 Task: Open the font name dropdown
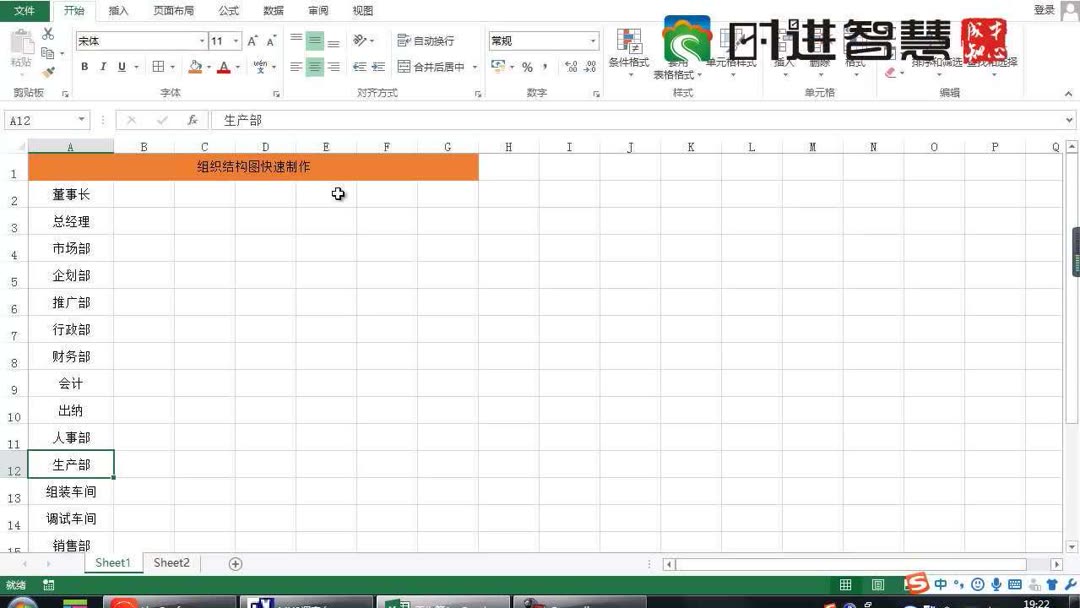(200, 41)
